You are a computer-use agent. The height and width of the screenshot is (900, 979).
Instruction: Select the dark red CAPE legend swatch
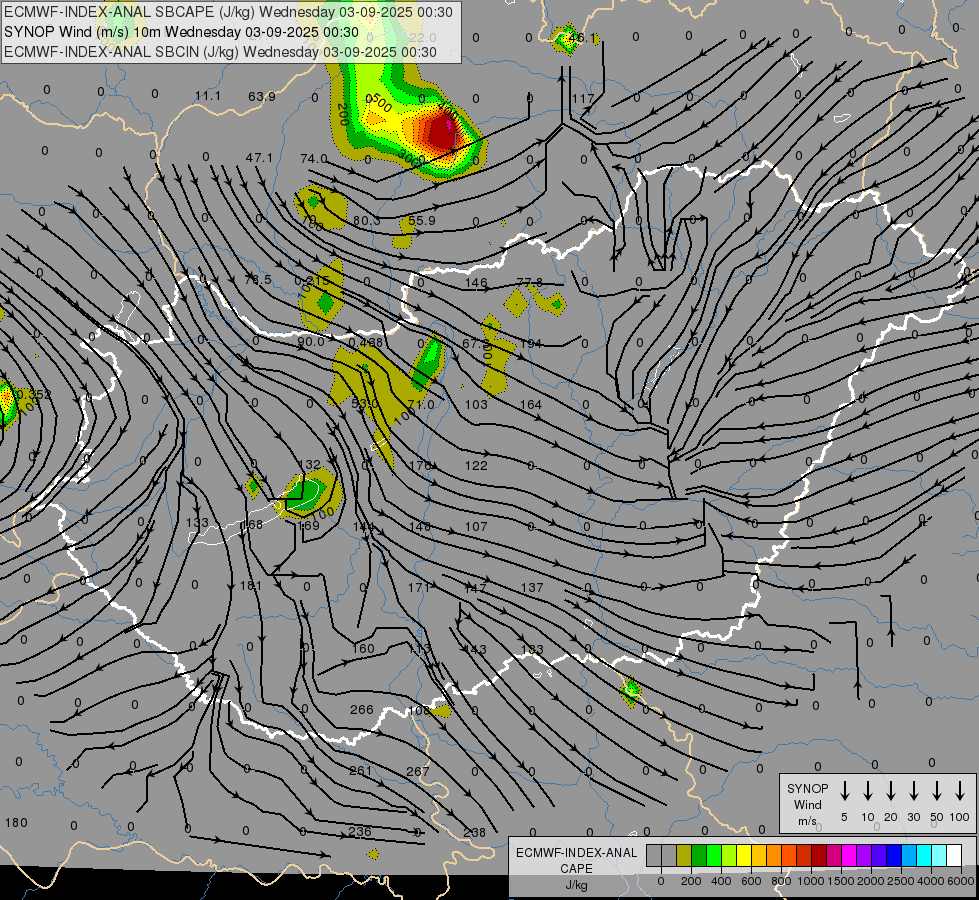tap(819, 855)
